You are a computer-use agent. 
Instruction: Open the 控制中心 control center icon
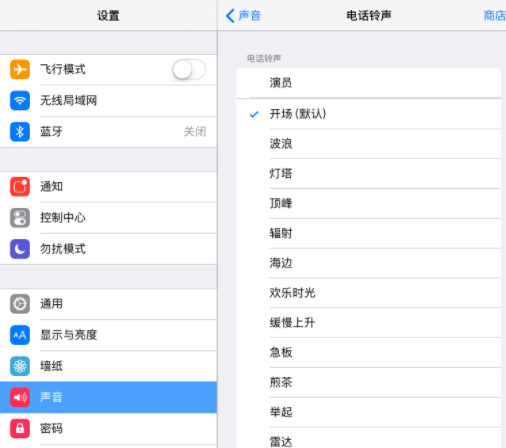click(x=20, y=218)
